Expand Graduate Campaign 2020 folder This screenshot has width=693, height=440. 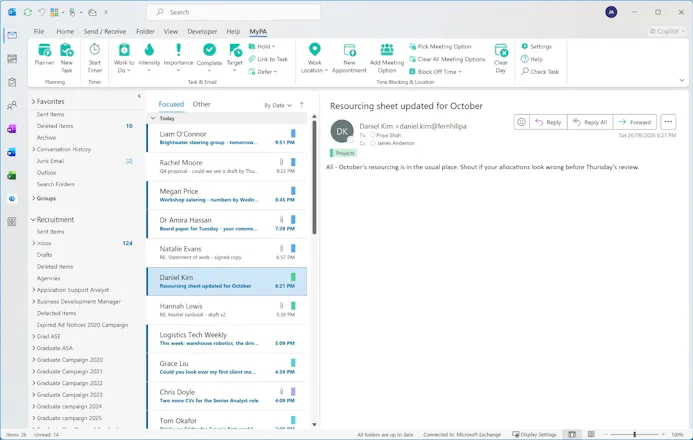point(34,360)
